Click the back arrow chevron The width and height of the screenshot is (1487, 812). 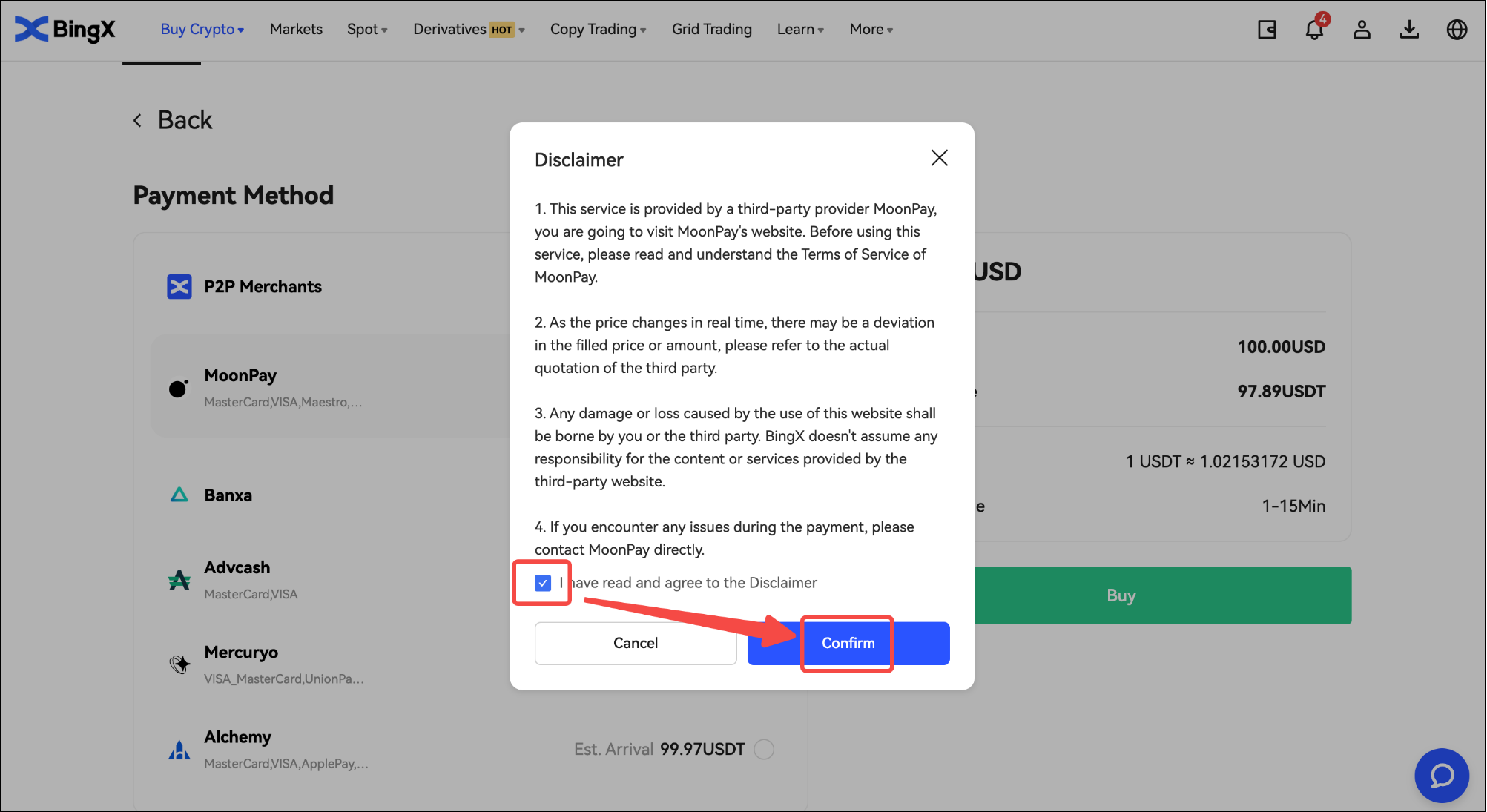[137, 120]
